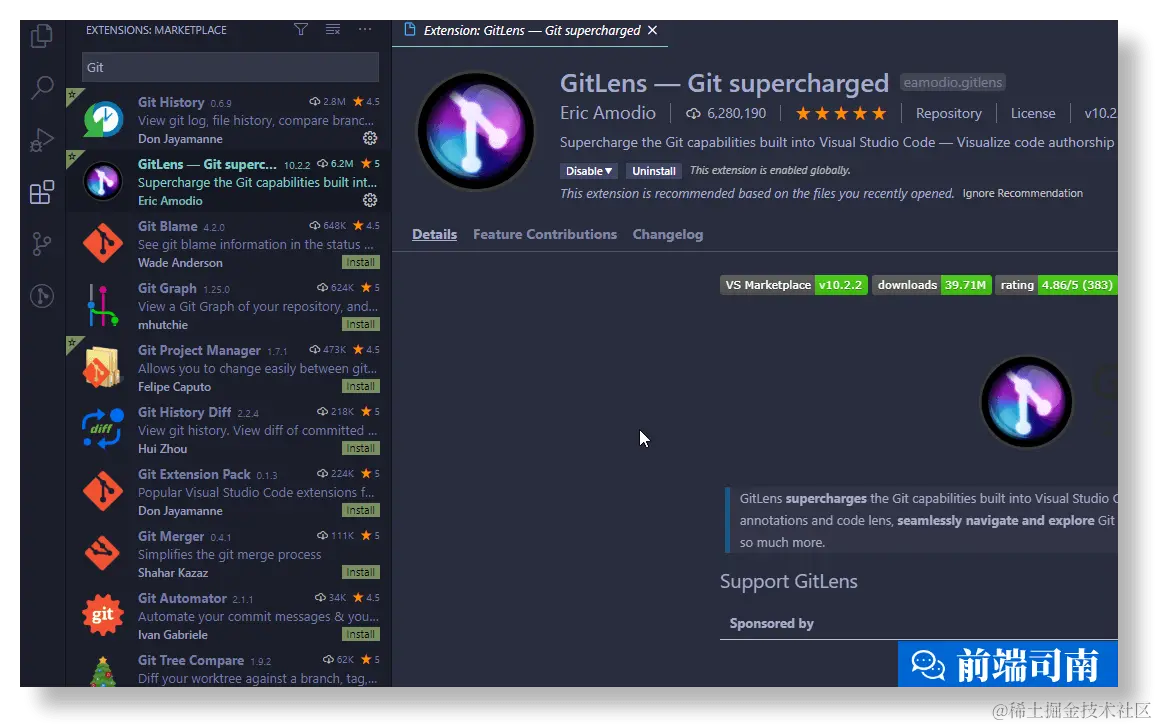Image resolution: width=1158 pixels, height=727 pixels.
Task: Click the Git Automator extension icon
Action: tap(103, 615)
